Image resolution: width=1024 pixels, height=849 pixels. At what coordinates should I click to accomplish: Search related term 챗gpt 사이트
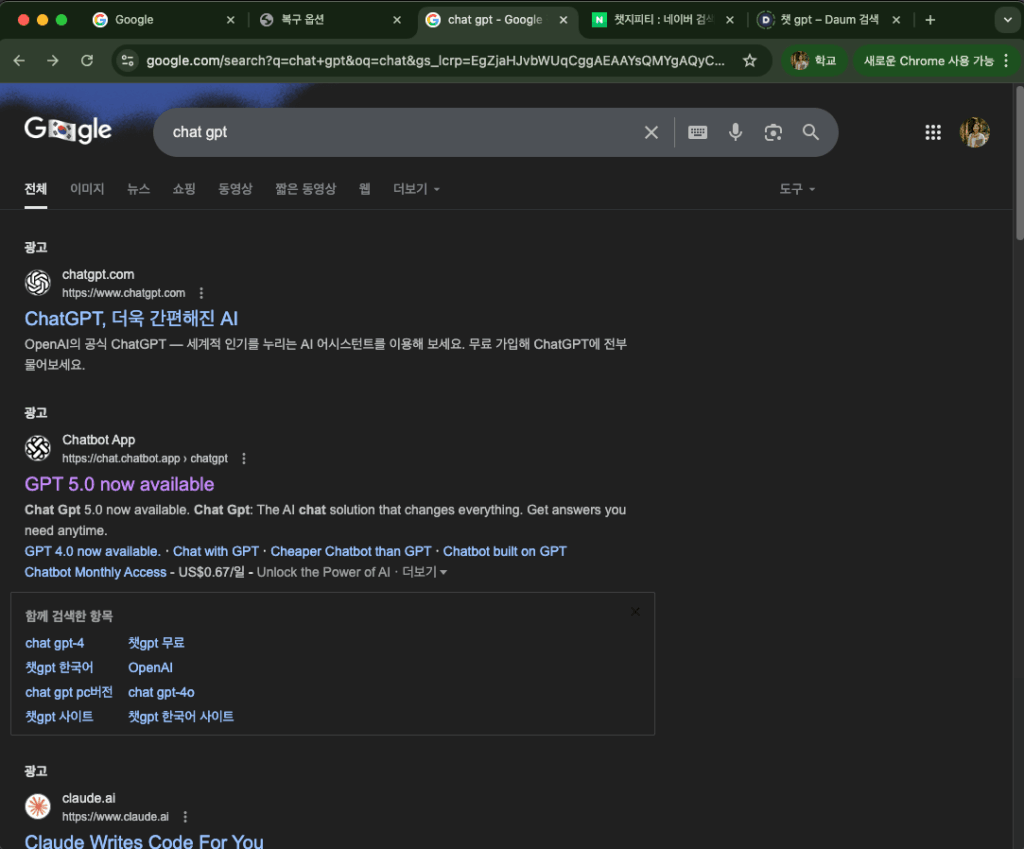point(59,716)
